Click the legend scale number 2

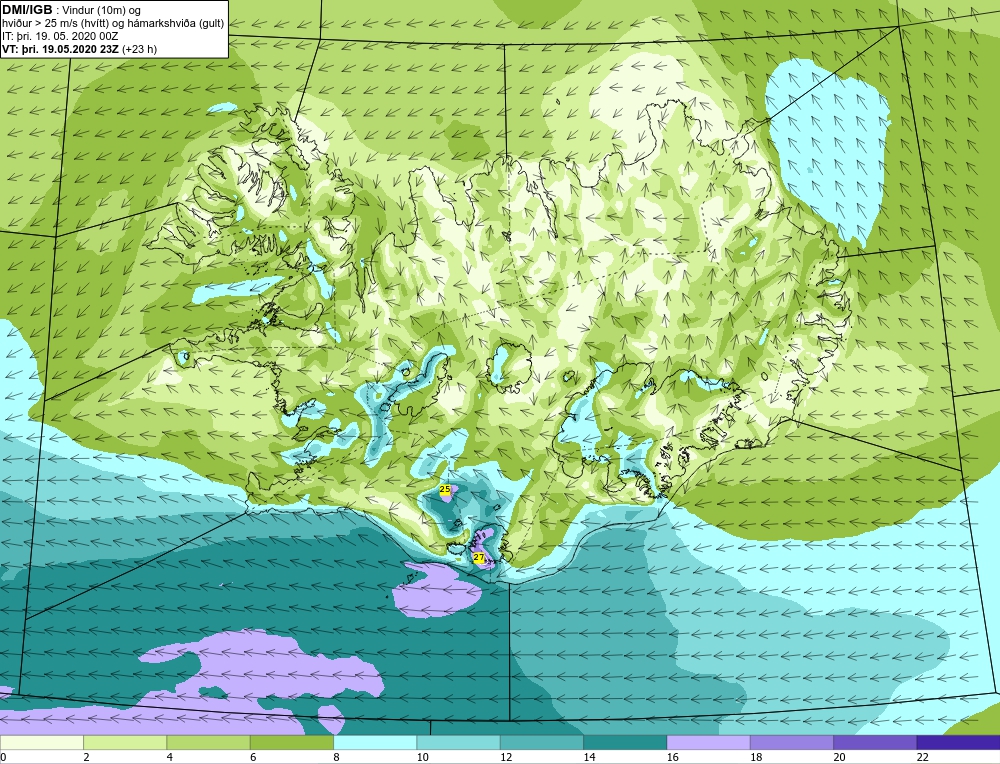coord(86,757)
